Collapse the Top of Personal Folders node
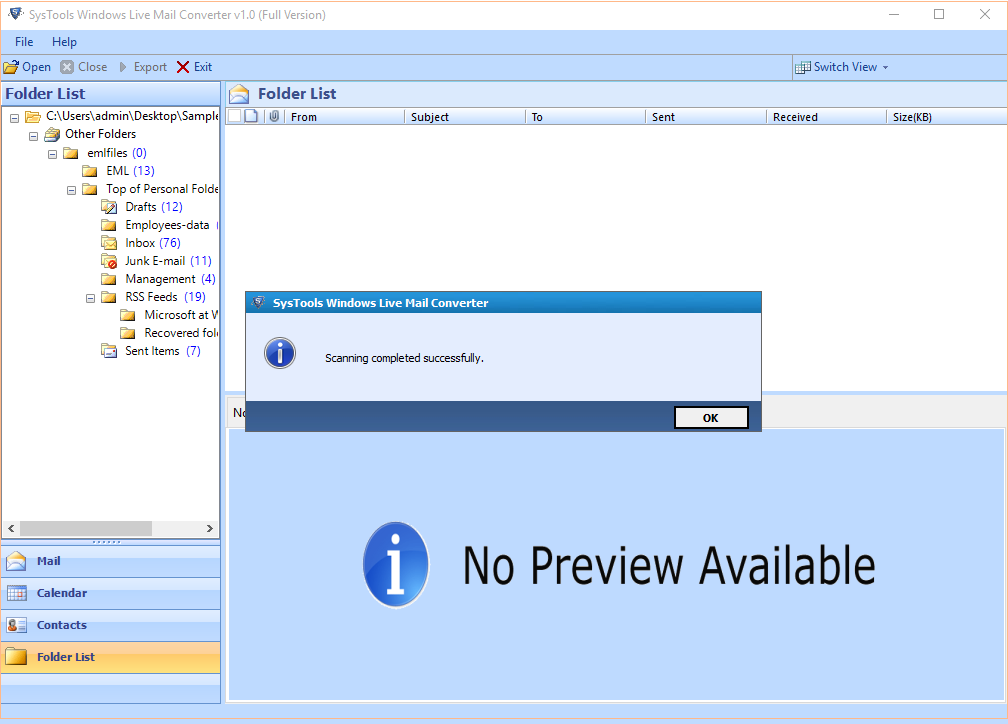The height and width of the screenshot is (724, 1008). click(x=71, y=190)
